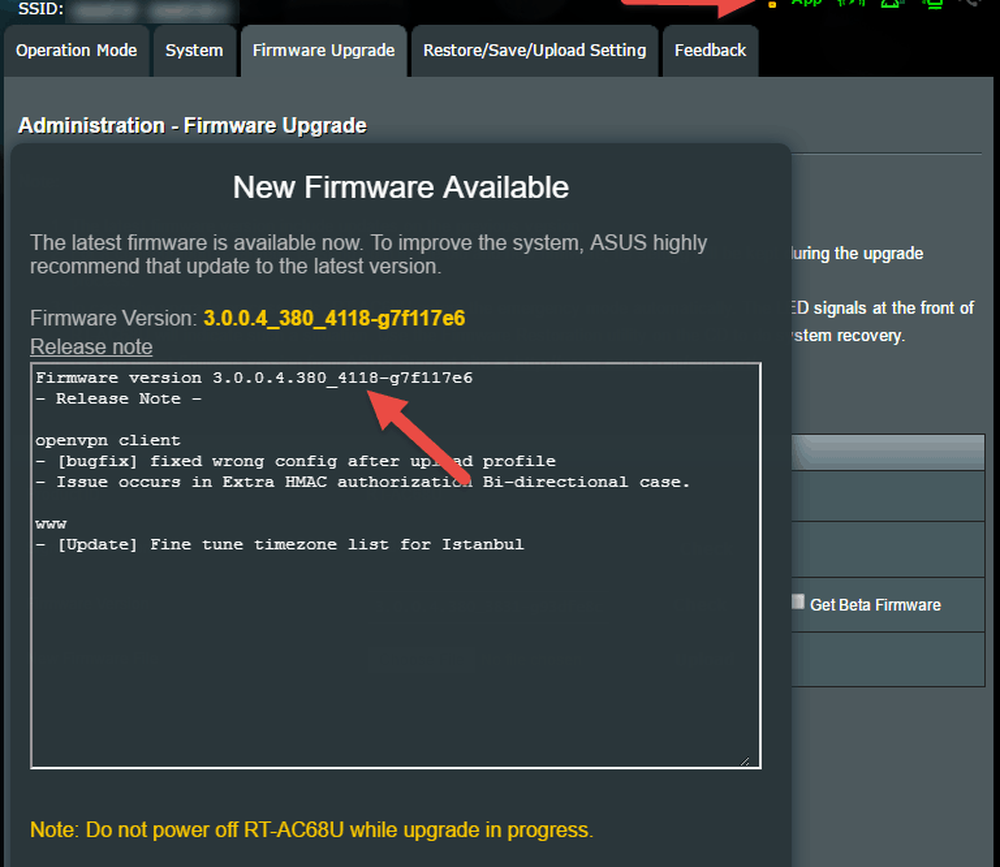1000x867 pixels.
Task: Click the yellow firmware notification icon
Action: point(771,4)
